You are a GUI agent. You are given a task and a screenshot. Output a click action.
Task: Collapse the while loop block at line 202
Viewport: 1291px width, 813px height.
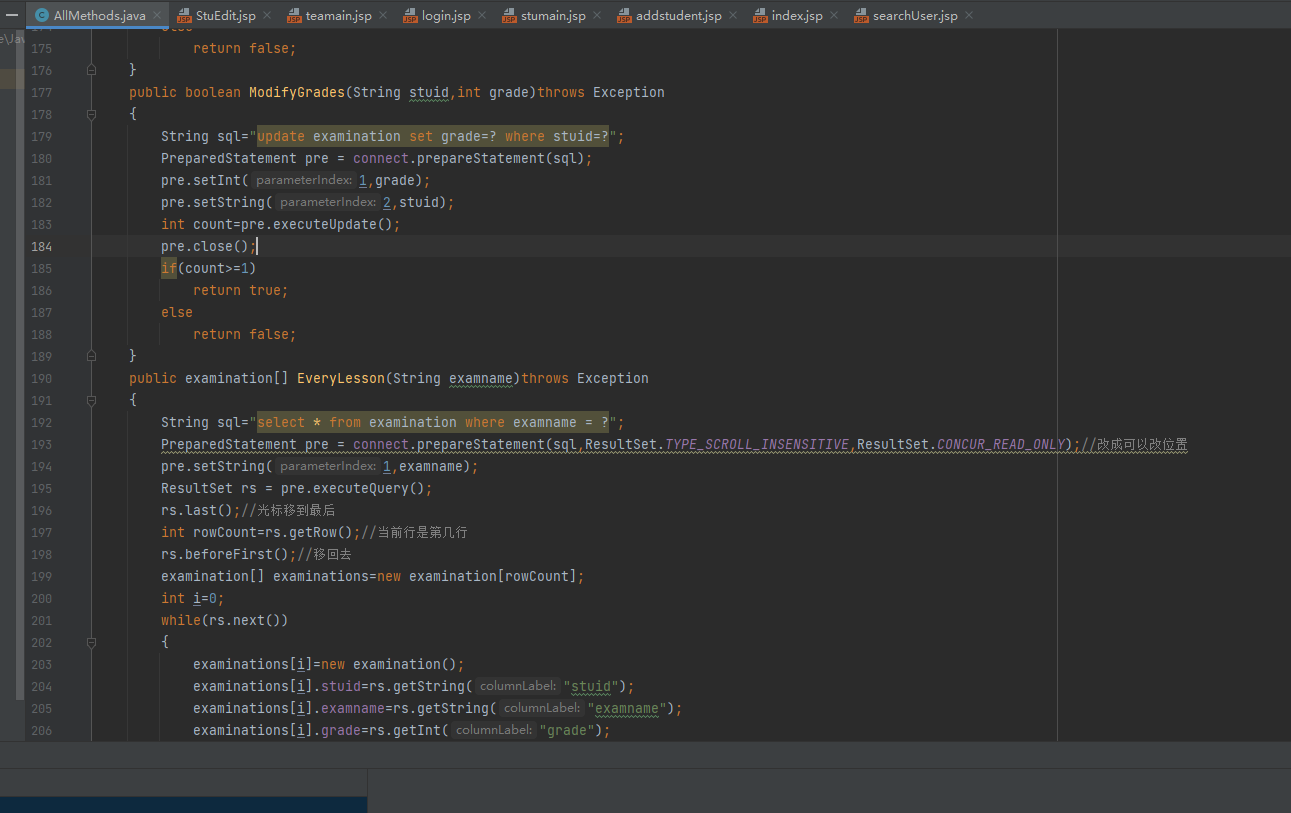pos(91,642)
